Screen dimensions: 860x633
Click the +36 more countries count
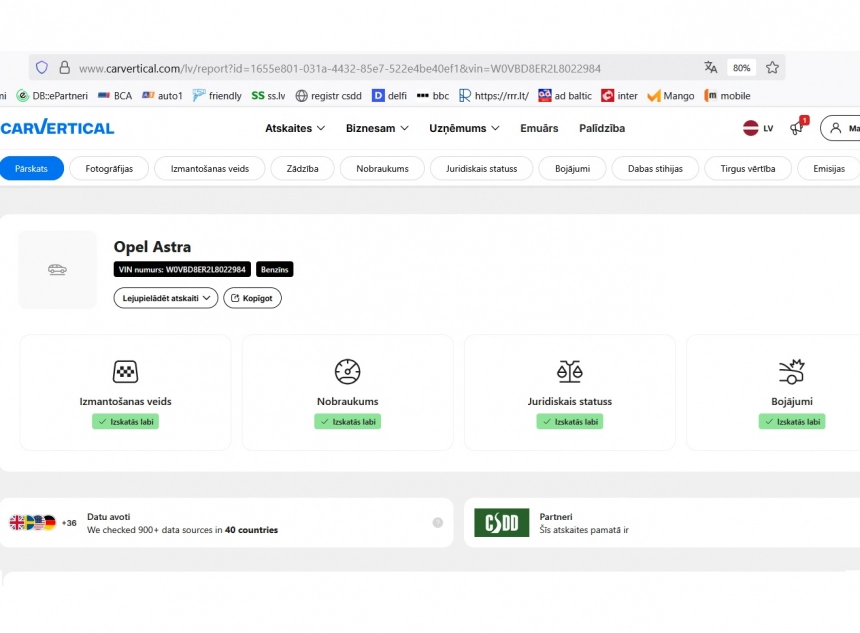[69, 523]
